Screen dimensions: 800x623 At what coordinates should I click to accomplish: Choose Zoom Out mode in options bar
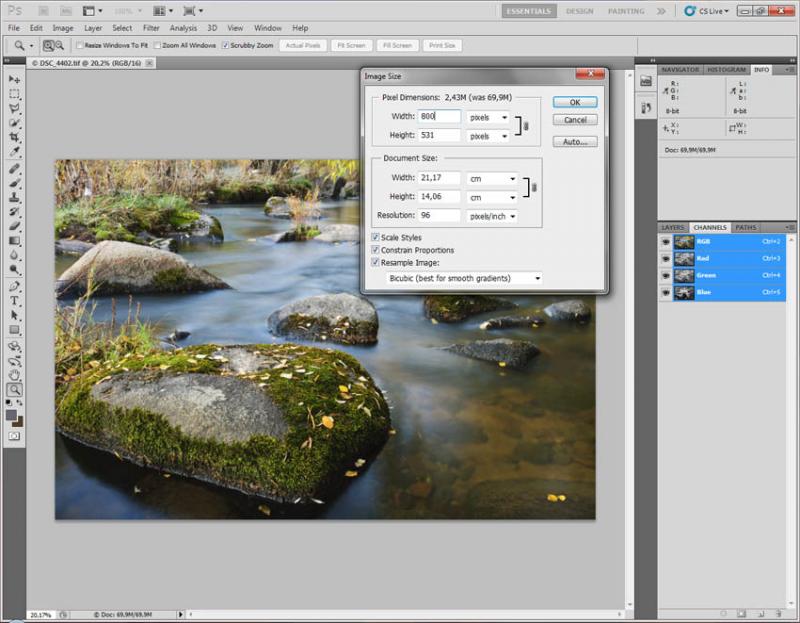click(59, 45)
